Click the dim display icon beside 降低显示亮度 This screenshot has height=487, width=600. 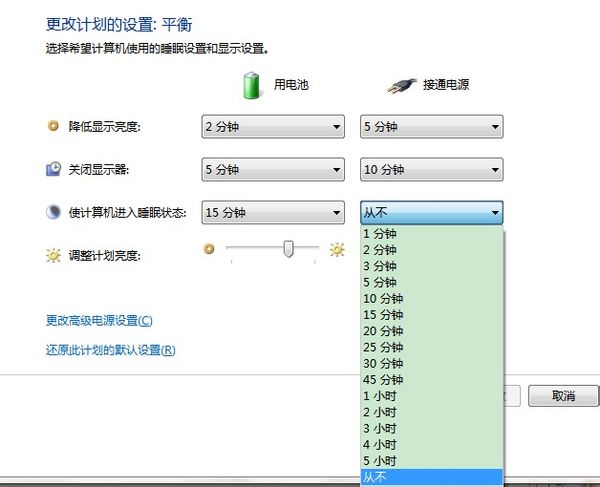click(53, 125)
